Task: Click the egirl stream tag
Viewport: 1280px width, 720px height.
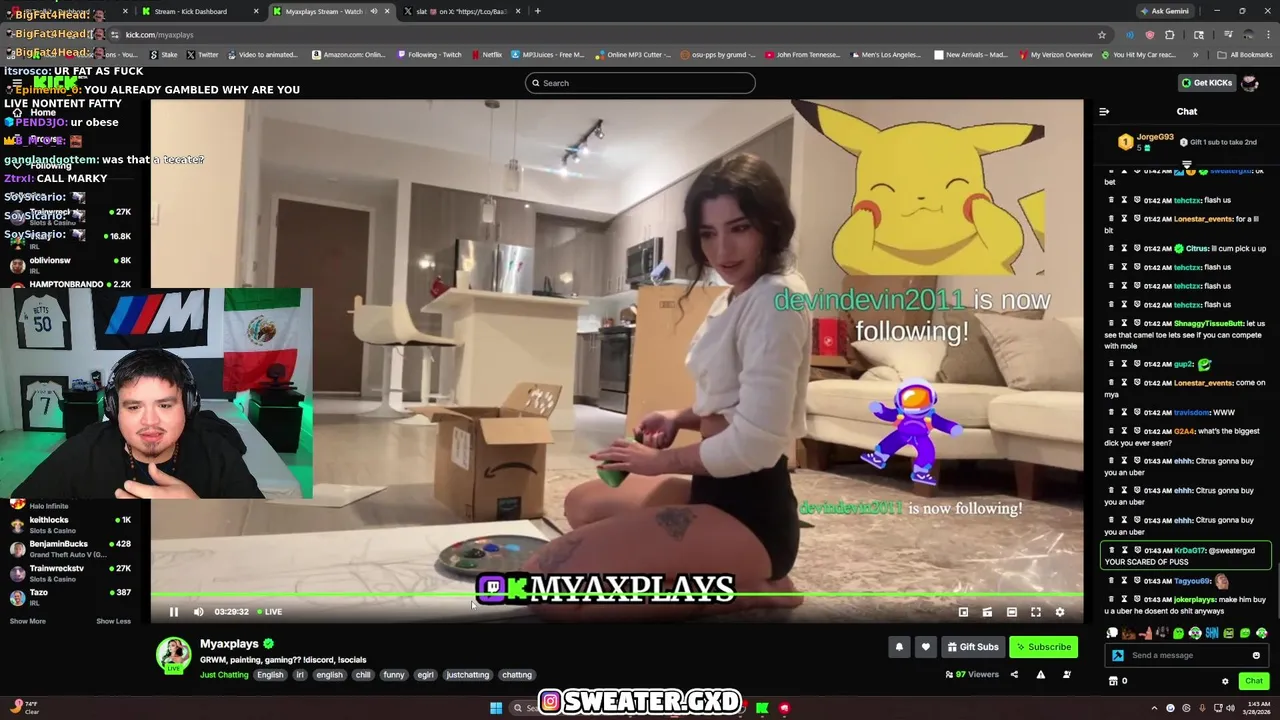Action: pos(425,675)
